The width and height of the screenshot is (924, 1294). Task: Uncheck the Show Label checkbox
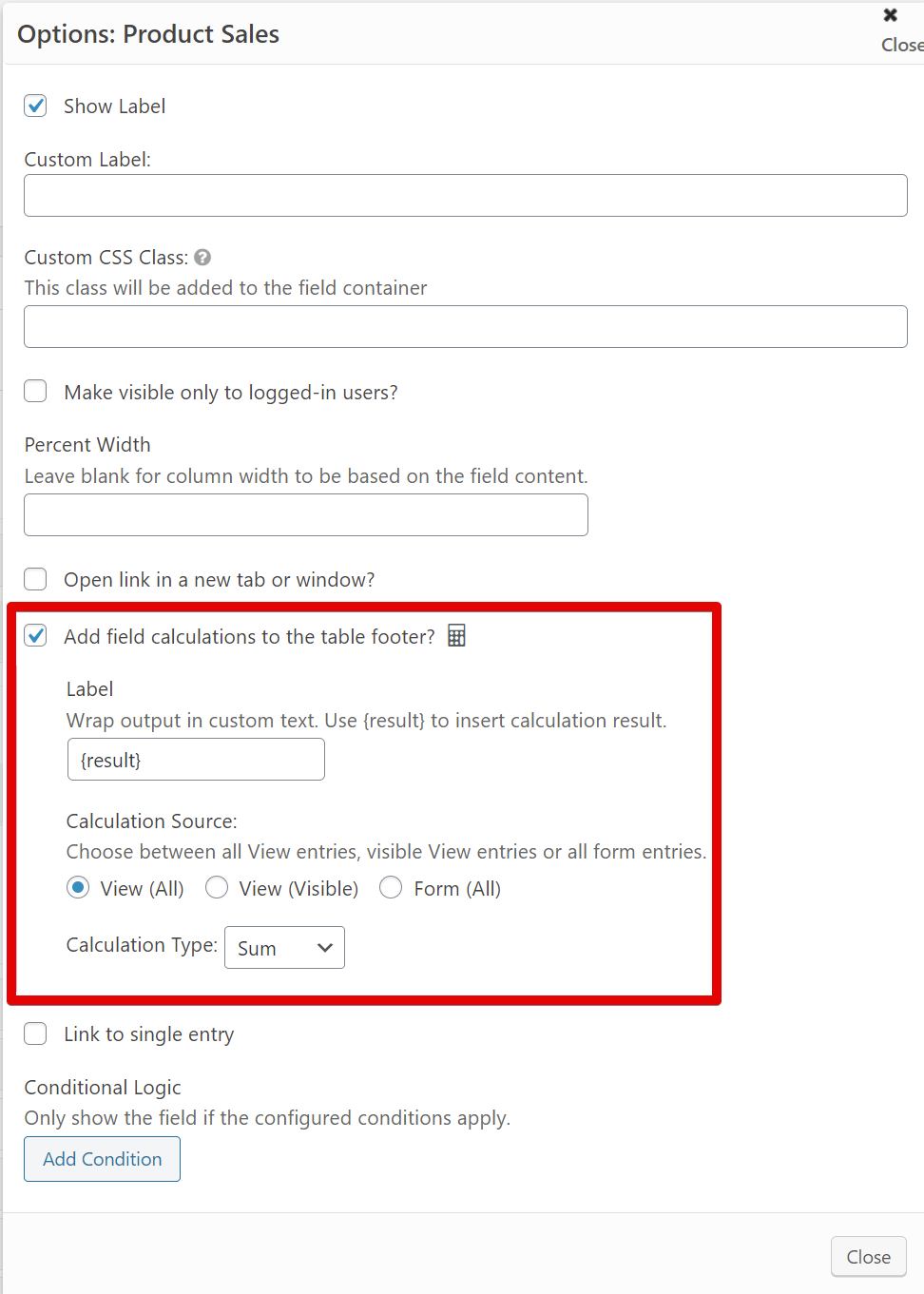tap(36, 106)
